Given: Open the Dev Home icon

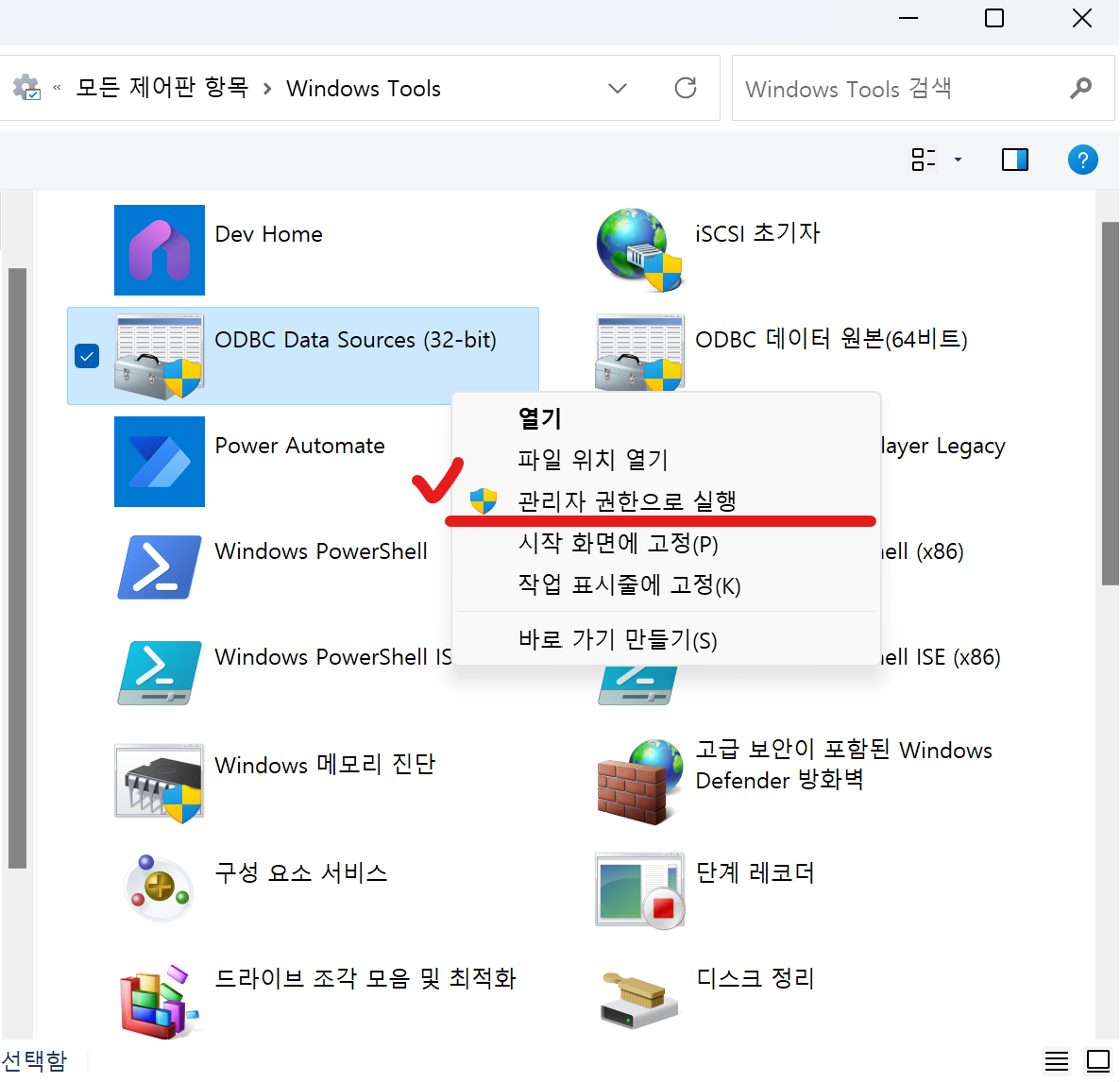Looking at the screenshot, I should (x=160, y=250).
